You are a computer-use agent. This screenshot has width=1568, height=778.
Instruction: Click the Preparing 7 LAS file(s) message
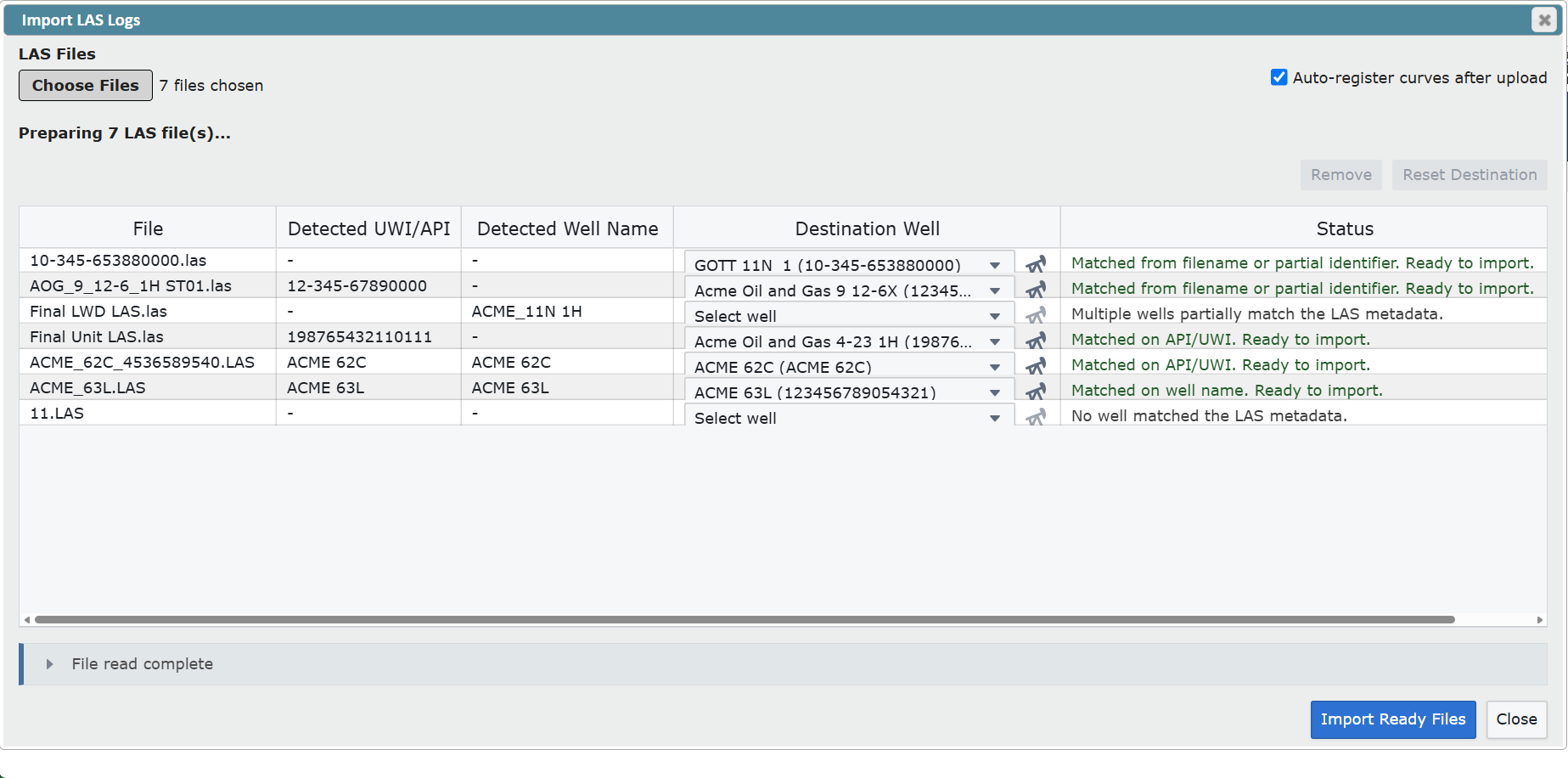click(x=125, y=133)
